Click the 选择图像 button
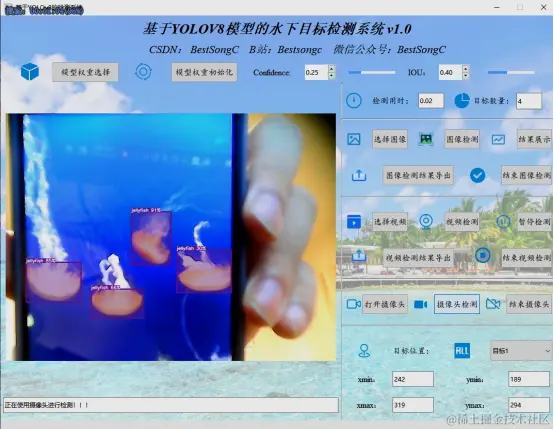Image resolution: width=554 pixels, height=430 pixels. [390, 139]
